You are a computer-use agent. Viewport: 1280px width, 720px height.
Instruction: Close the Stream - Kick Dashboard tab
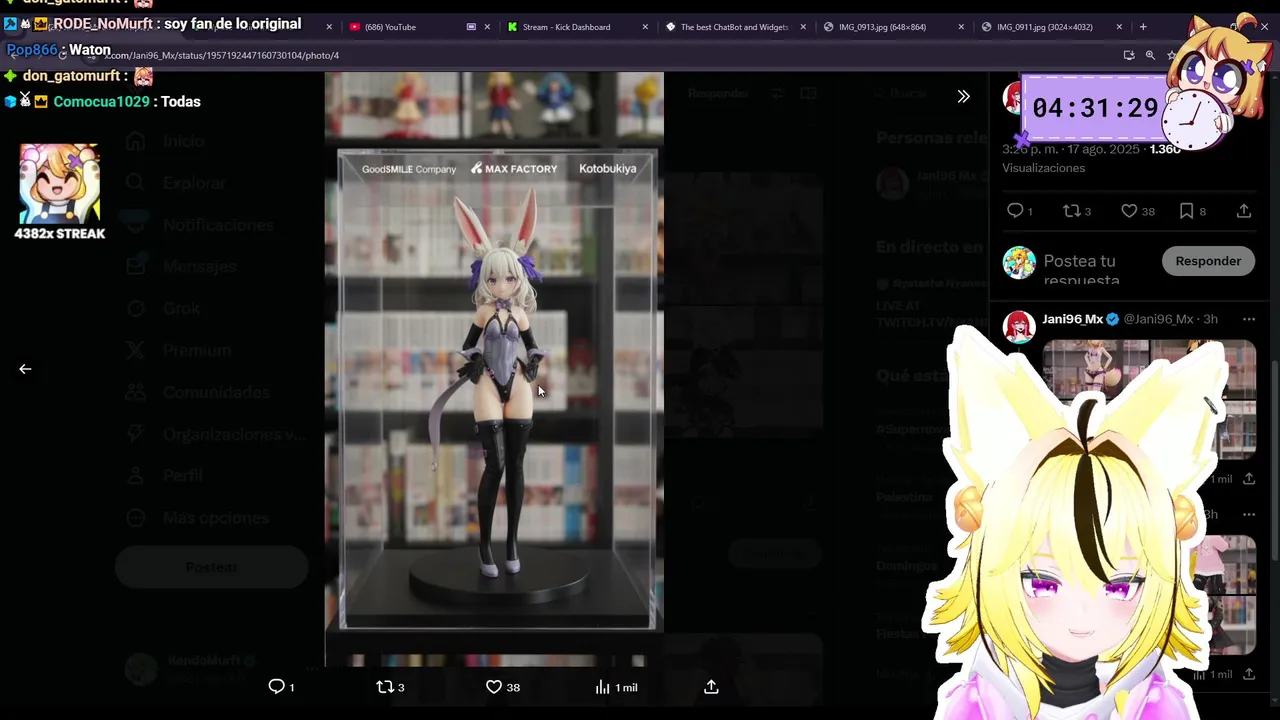645,27
